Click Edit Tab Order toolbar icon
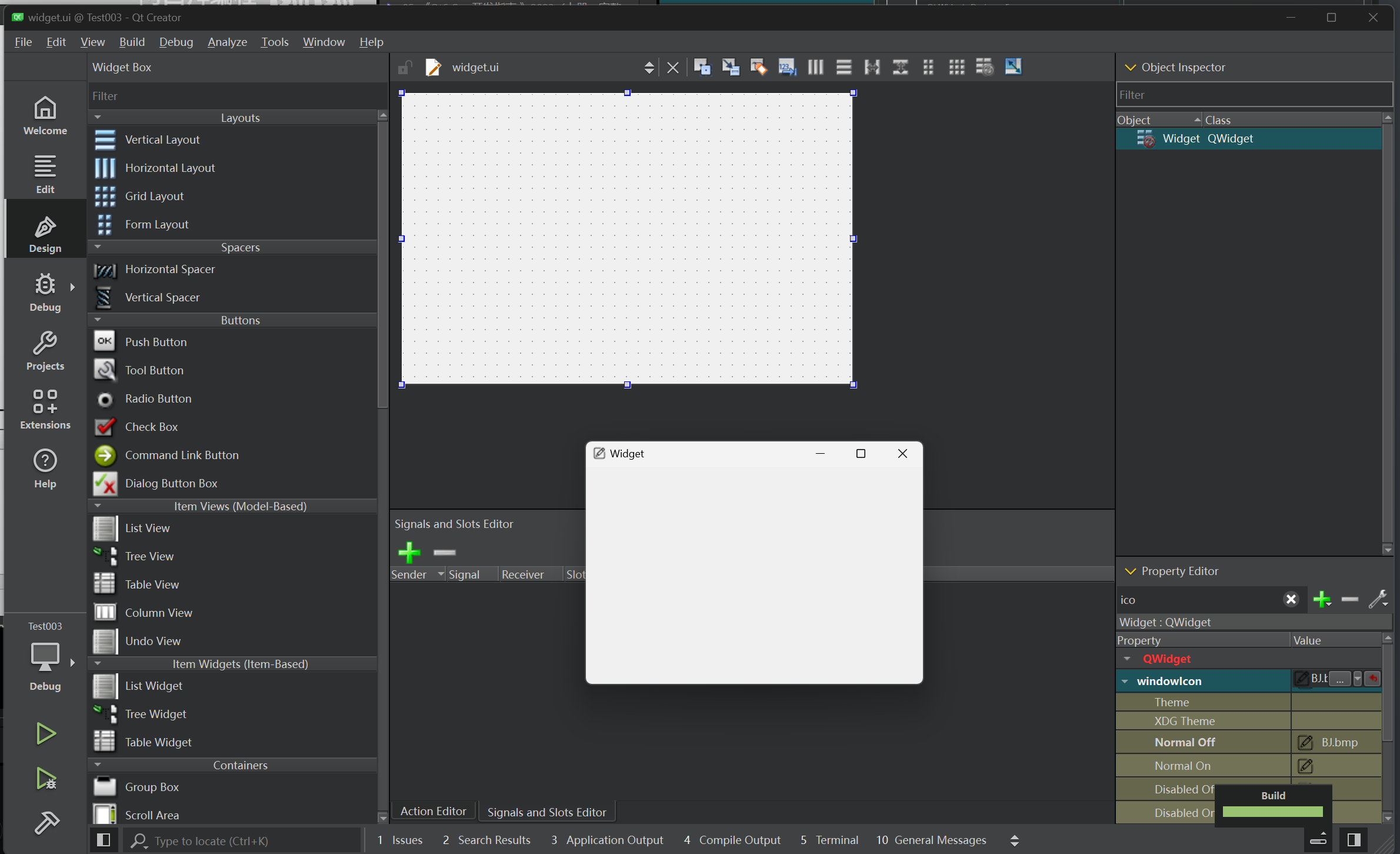 786,67
